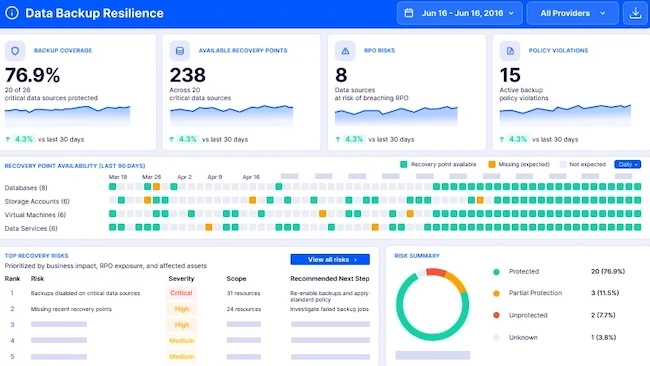Click the orange Partial Protection legend dot
Screen dimensions: 650x366
[x=496, y=293]
